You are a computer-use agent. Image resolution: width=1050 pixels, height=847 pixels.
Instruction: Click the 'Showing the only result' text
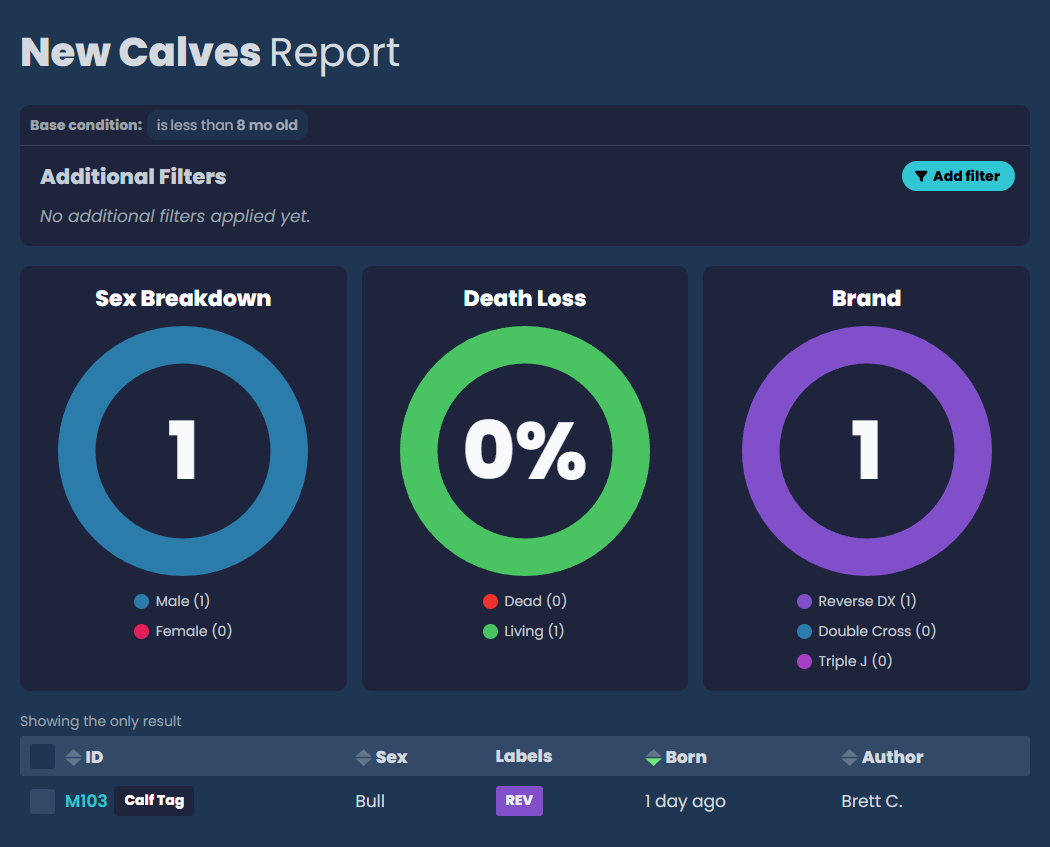100,721
